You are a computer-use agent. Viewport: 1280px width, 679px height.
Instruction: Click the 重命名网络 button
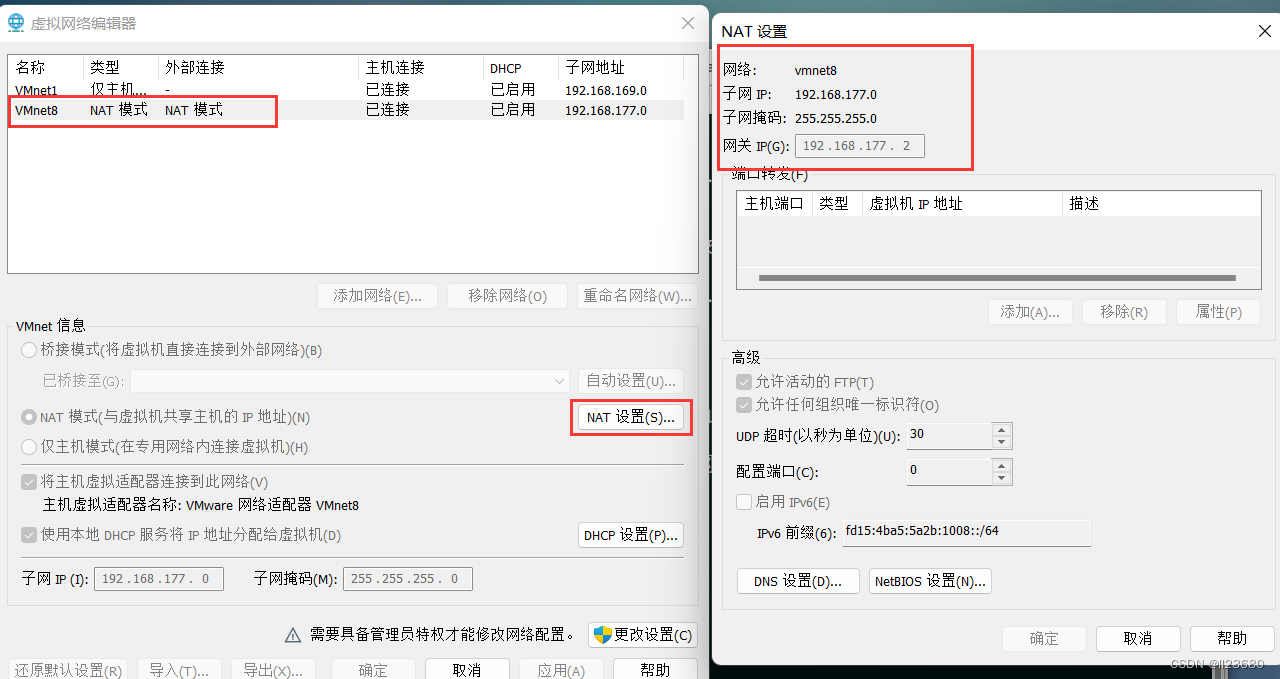(x=637, y=295)
